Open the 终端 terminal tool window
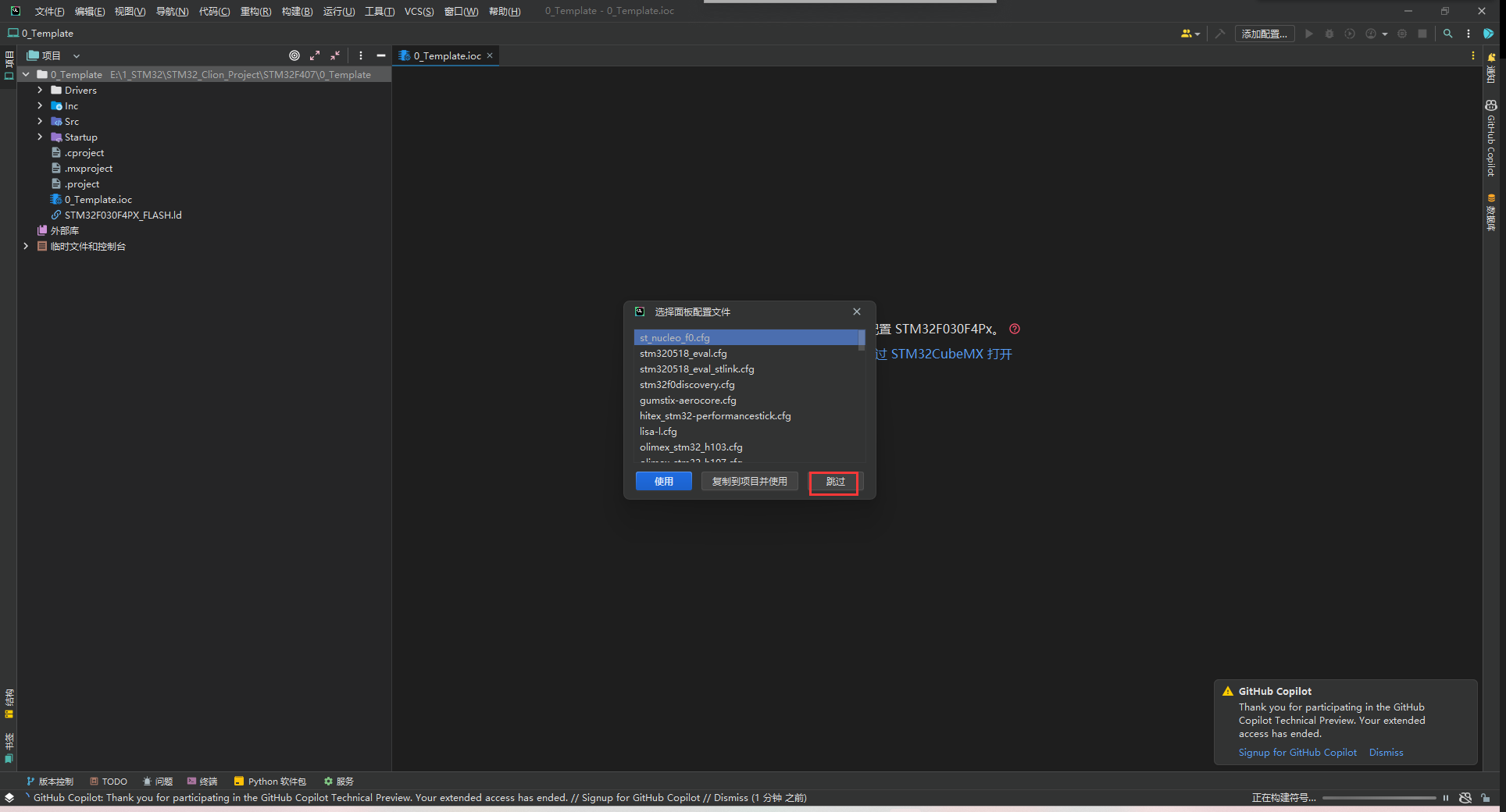The image size is (1506, 812). click(x=202, y=781)
